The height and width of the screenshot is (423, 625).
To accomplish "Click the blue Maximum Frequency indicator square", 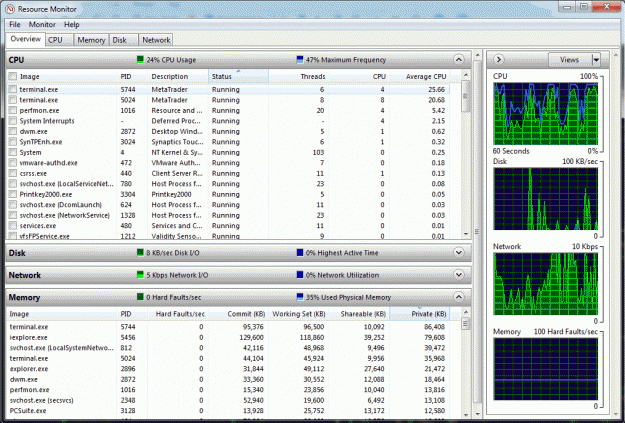I will click(300, 60).
